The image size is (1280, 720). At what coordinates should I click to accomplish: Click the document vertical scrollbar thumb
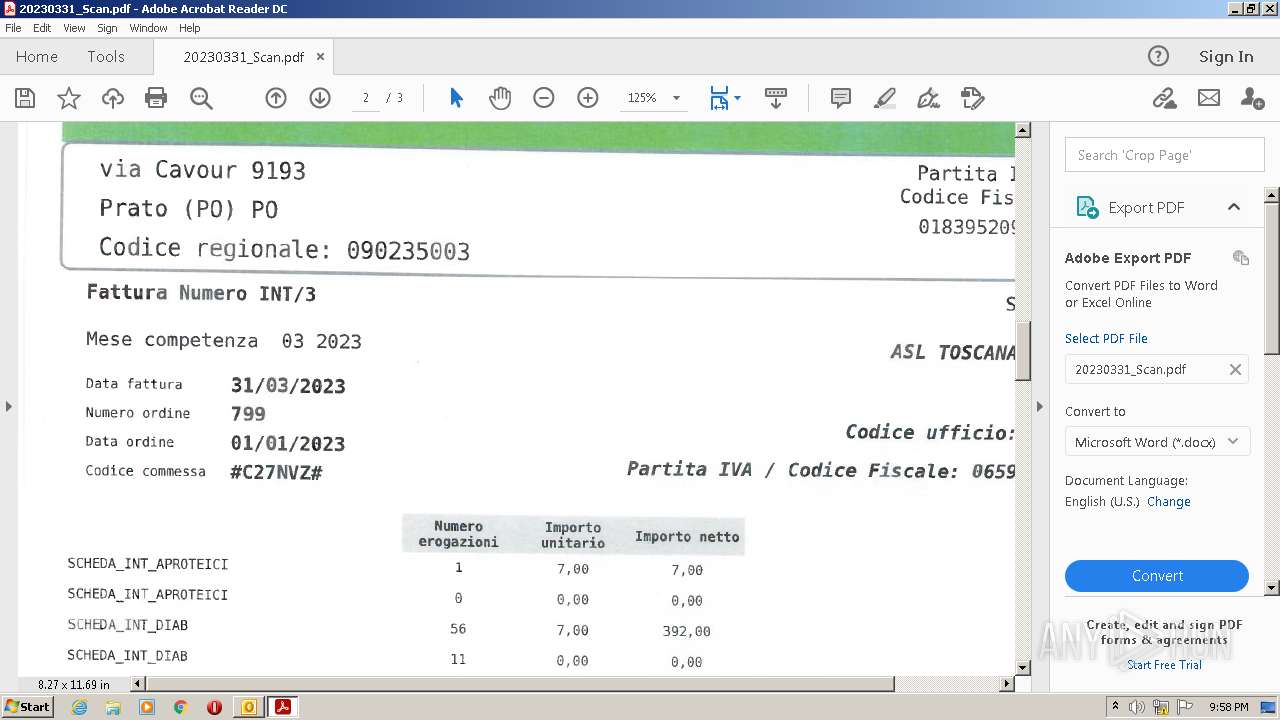click(x=1023, y=350)
